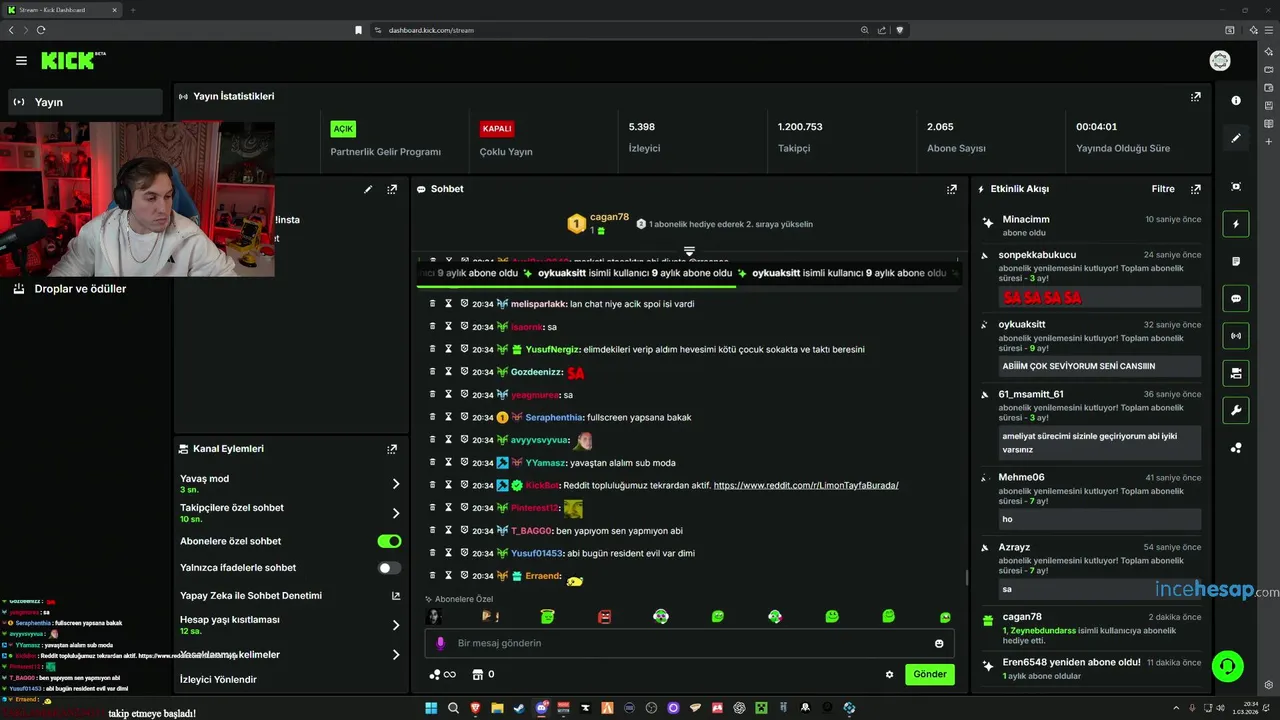Toggle the lightning activity feed icon in sidebar
This screenshot has width=1280, height=720.
coord(1236,224)
